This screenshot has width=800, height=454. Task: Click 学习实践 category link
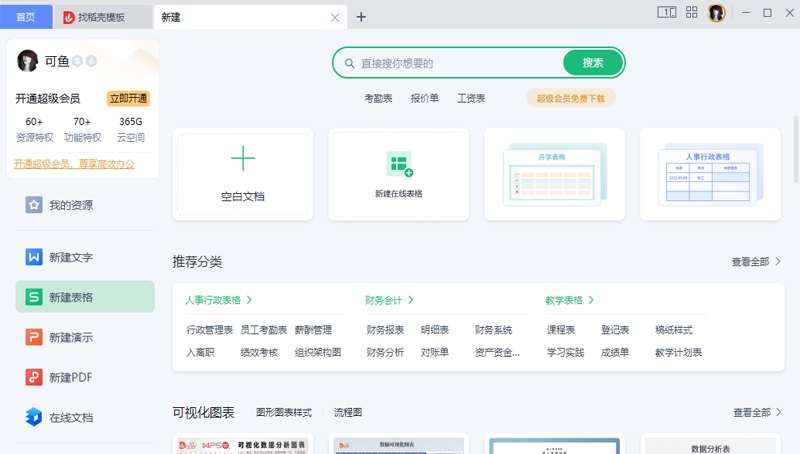tap(565, 352)
